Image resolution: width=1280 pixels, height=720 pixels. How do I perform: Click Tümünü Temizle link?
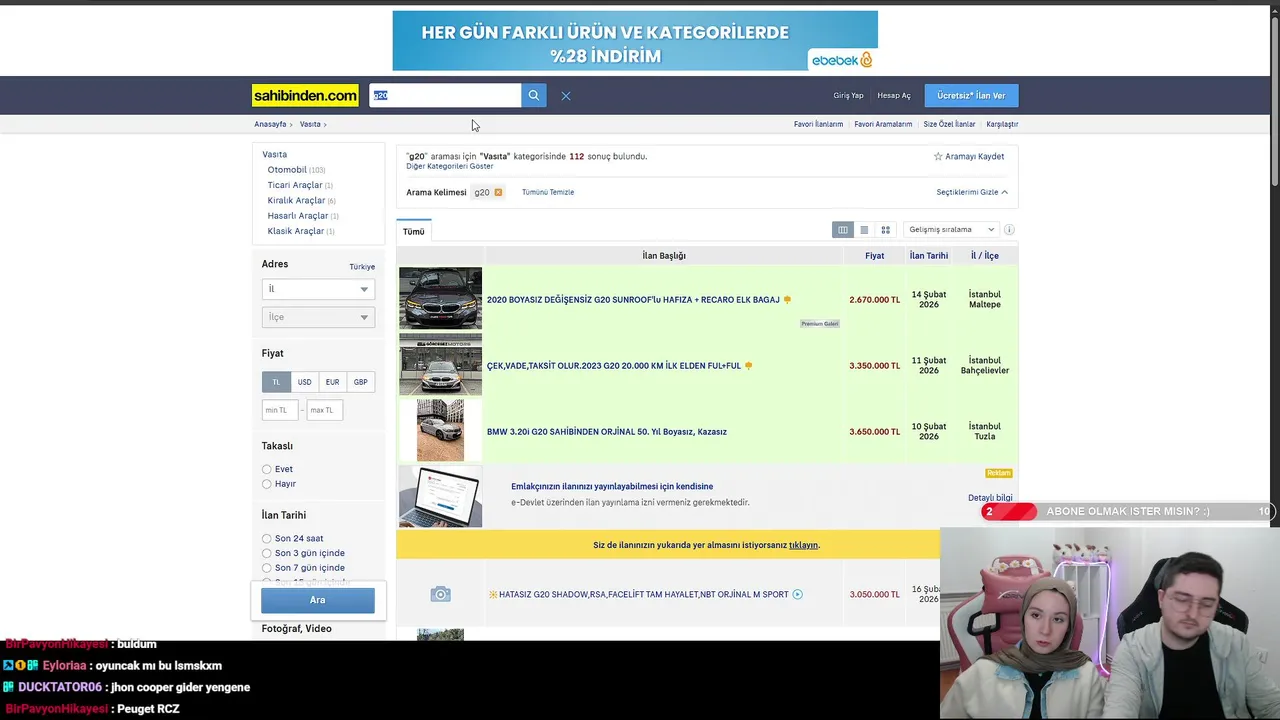tap(548, 192)
